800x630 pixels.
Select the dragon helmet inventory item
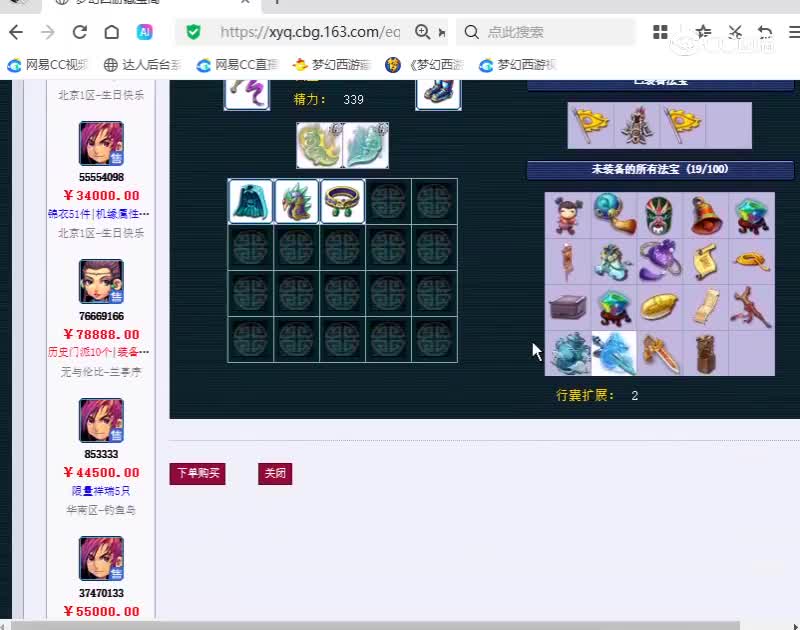296,201
